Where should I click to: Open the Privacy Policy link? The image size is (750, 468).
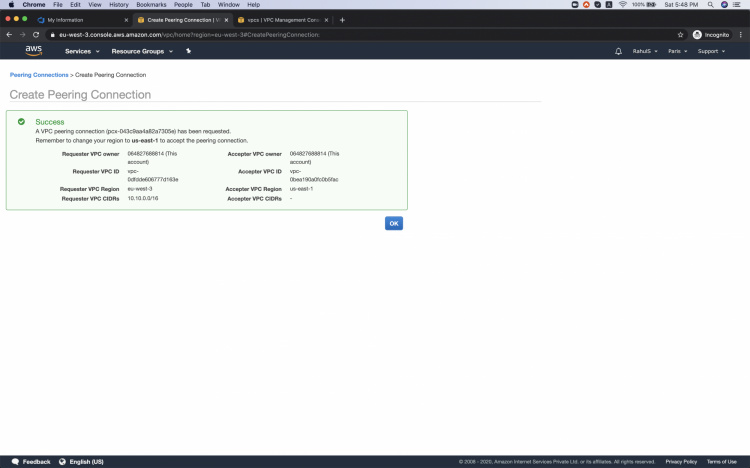tap(681, 462)
